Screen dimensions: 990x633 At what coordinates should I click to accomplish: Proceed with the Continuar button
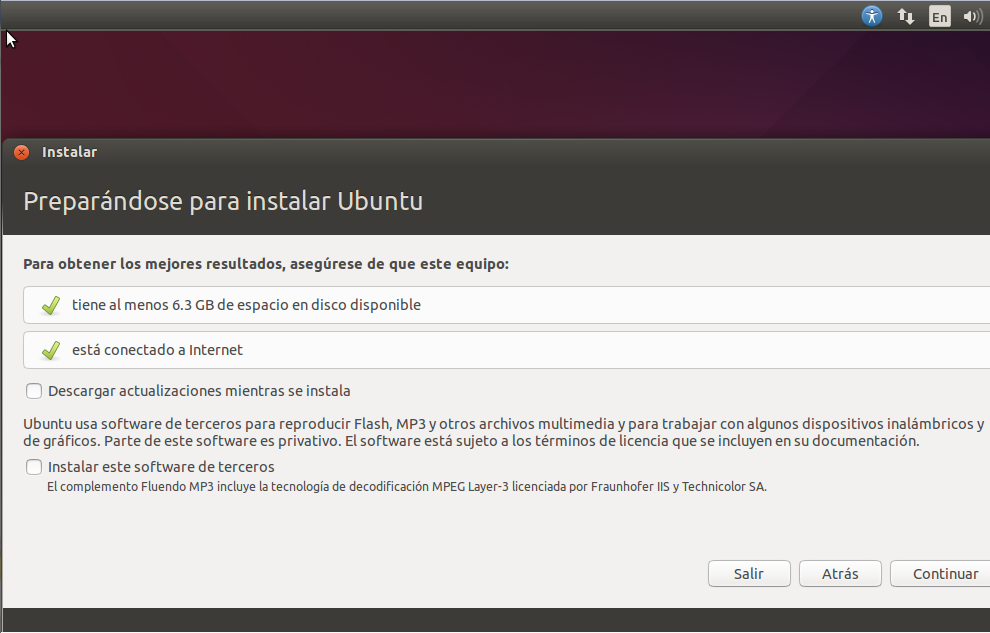pyautogui.click(x=942, y=574)
